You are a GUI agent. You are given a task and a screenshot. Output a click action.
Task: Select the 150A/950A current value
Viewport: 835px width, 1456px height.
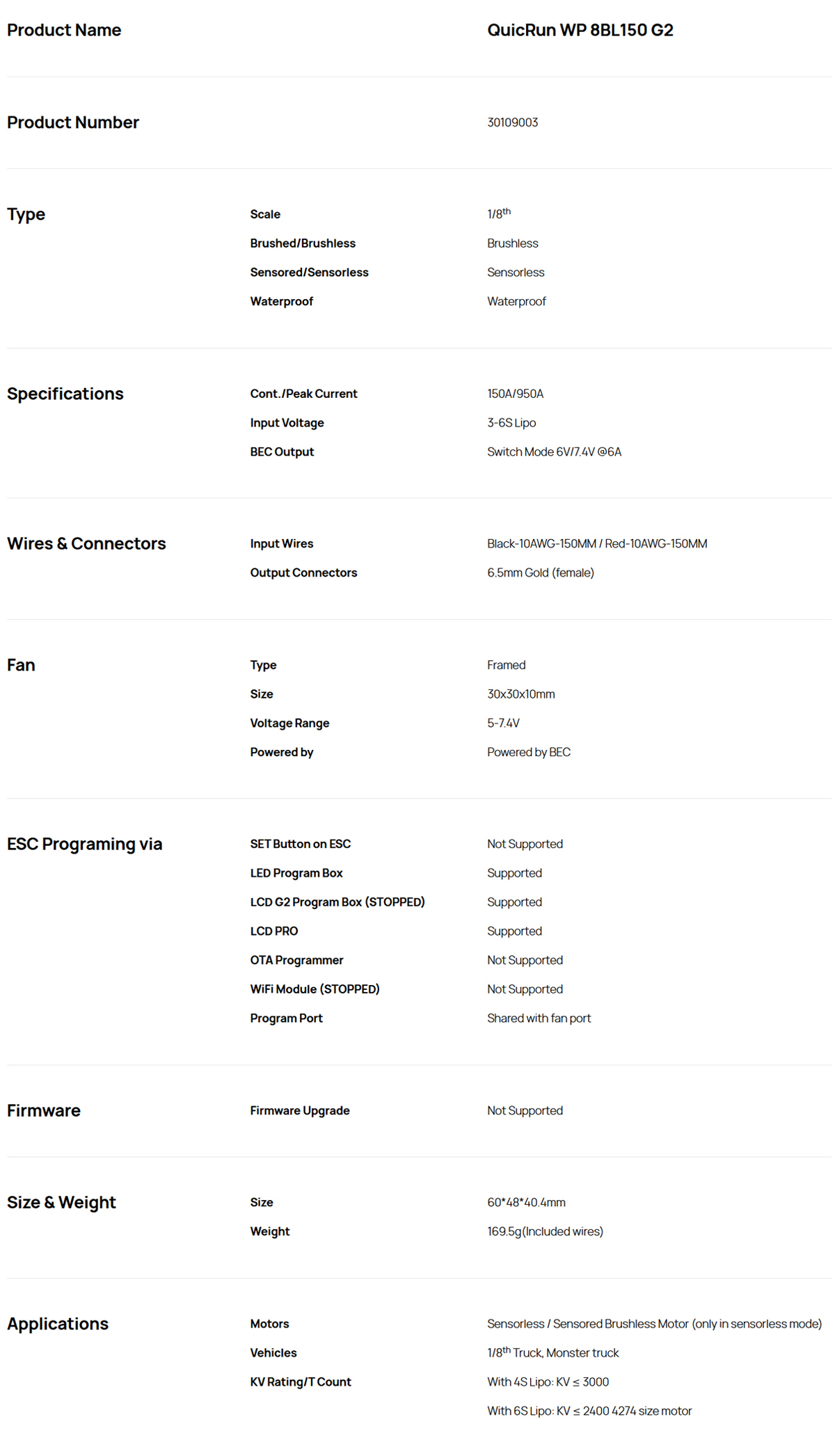point(515,394)
